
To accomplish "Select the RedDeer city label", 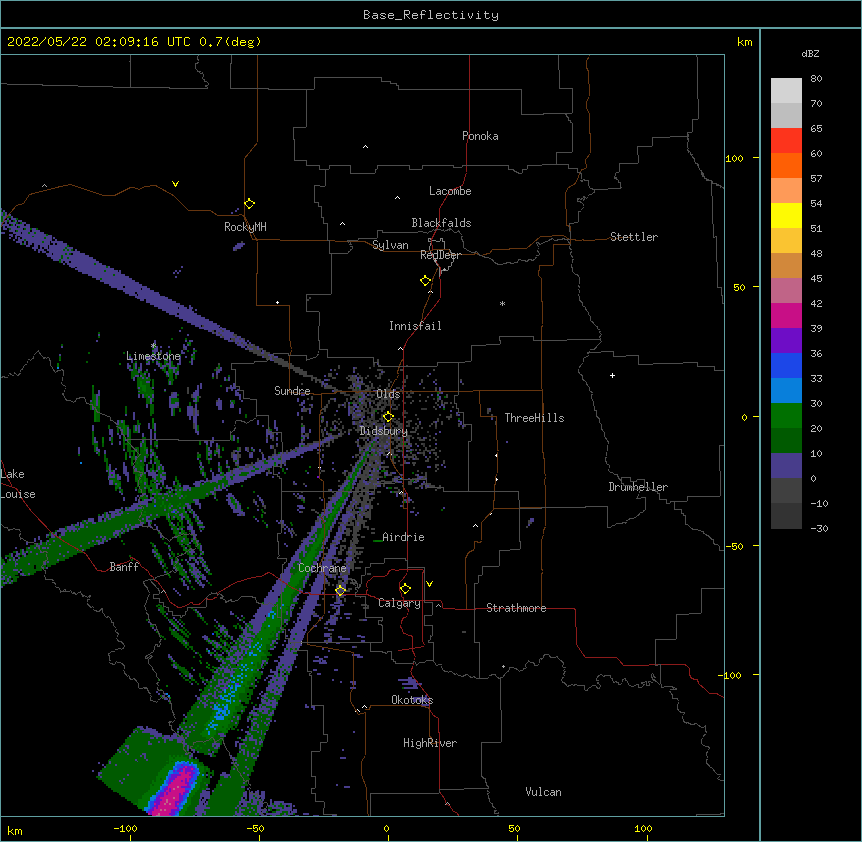I will pyautogui.click(x=440, y=255).
